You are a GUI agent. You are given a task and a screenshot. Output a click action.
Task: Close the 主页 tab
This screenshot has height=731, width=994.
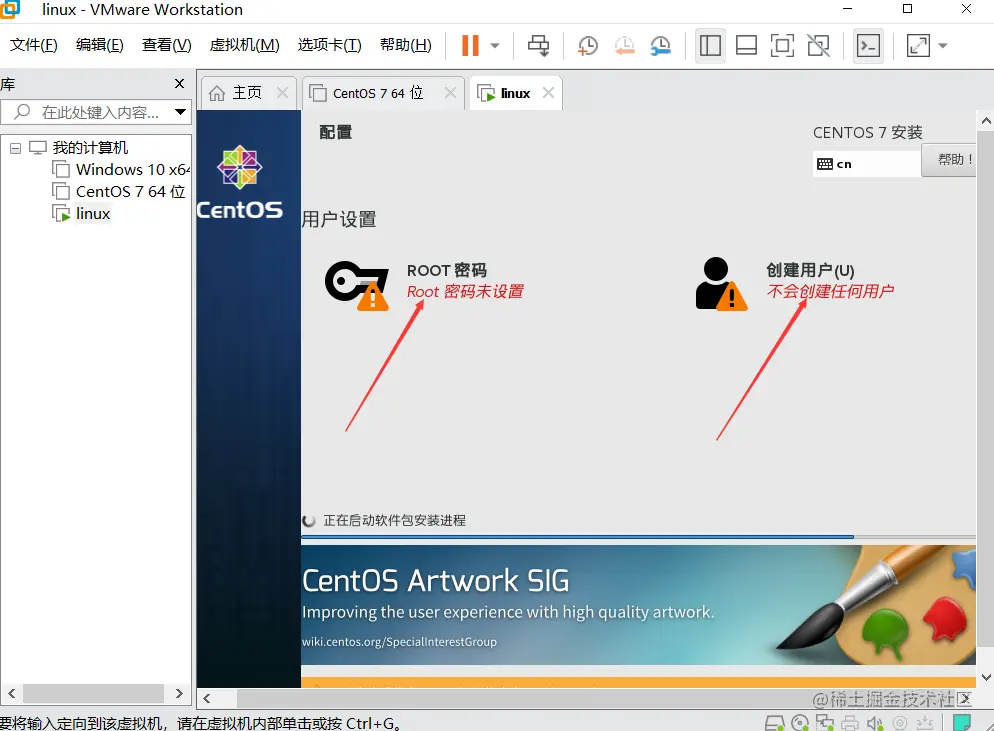tap(283, 93)
